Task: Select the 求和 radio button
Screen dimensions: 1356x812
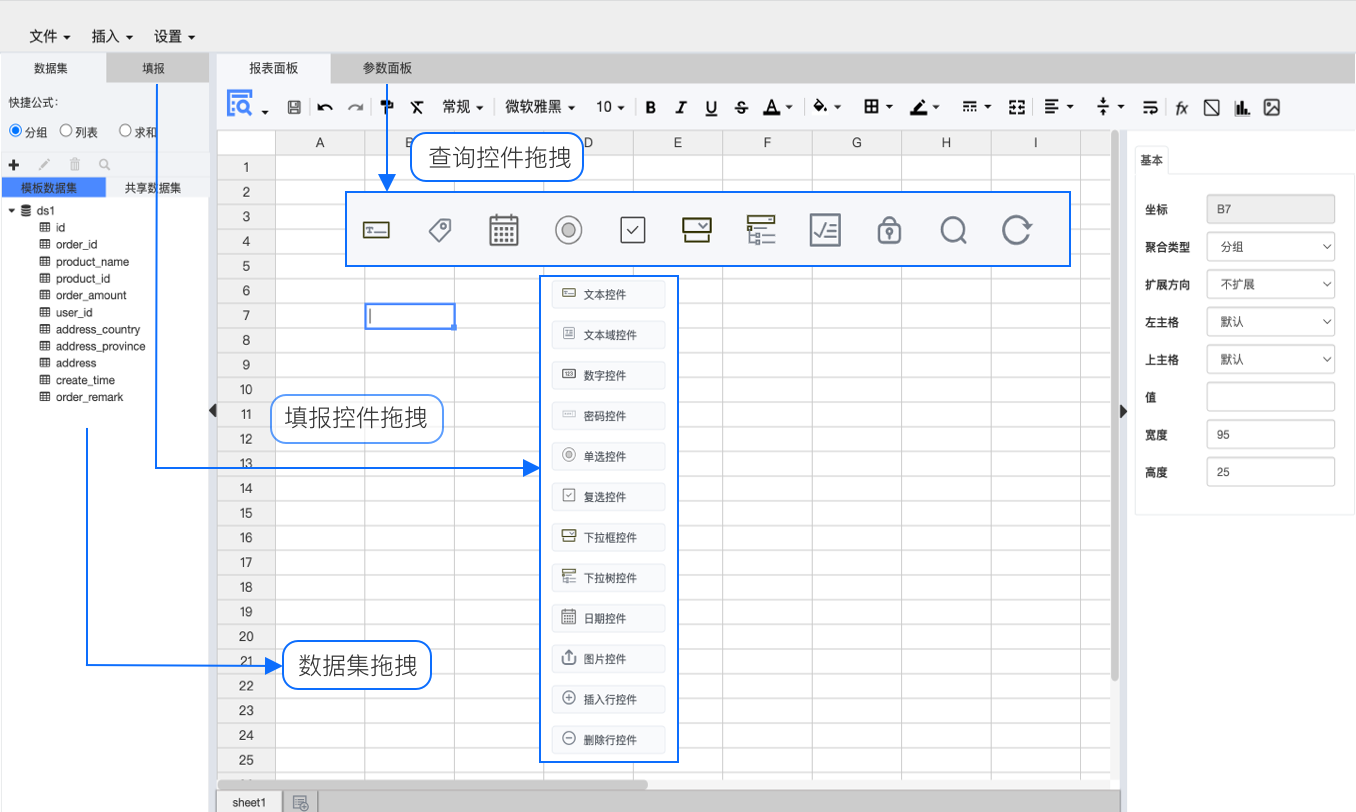Action: coord(125,131)
